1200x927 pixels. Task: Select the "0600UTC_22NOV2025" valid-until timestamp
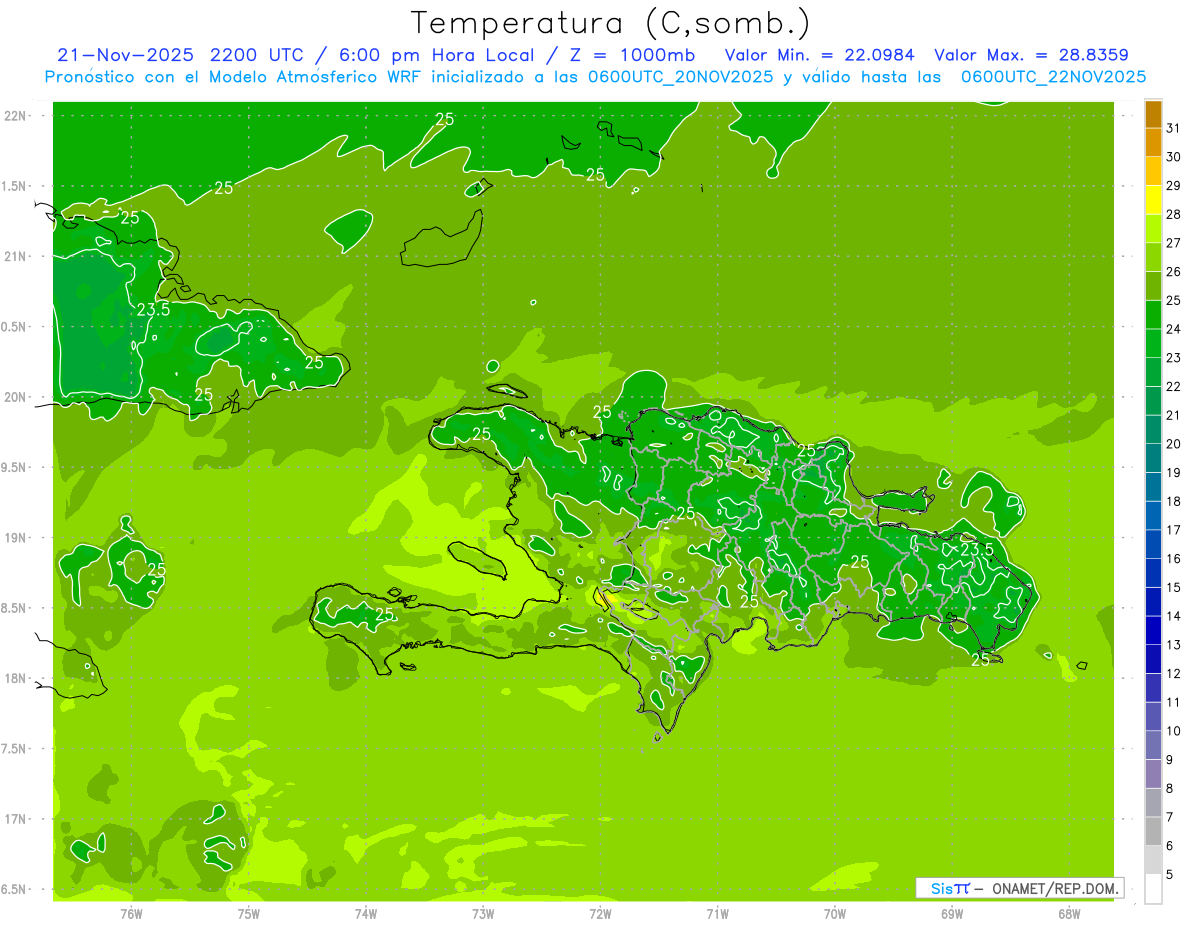[x=1053, y=77]
